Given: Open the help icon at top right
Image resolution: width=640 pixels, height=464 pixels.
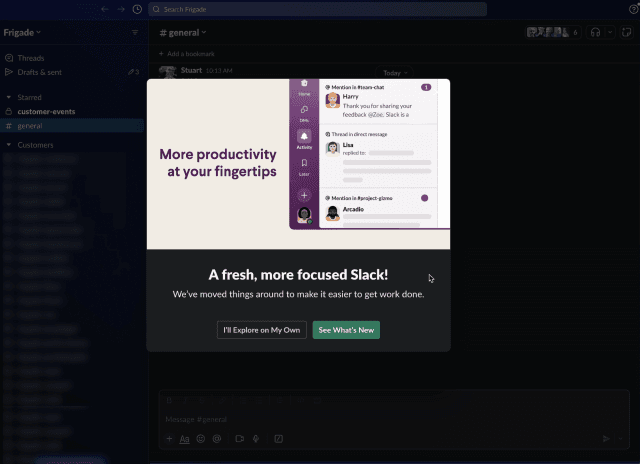Looking at the screenshot, I should pyautogui.click(x=633, y=9).
